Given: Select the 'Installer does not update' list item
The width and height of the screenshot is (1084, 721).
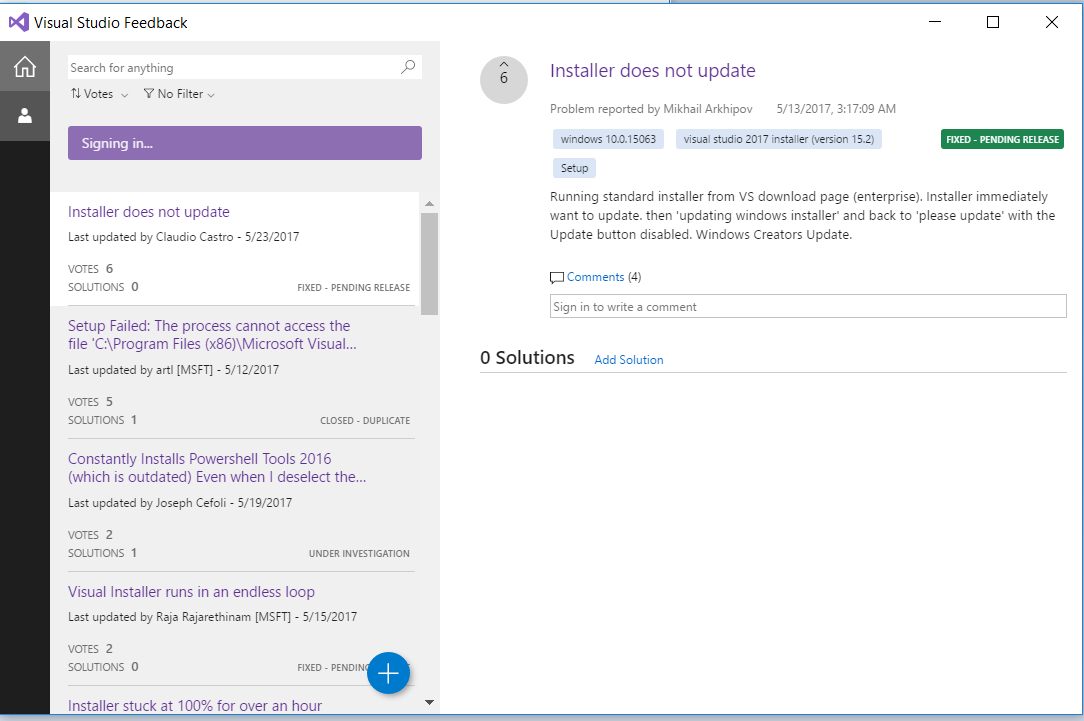Looking at the screenshot, I should point(234,248).
